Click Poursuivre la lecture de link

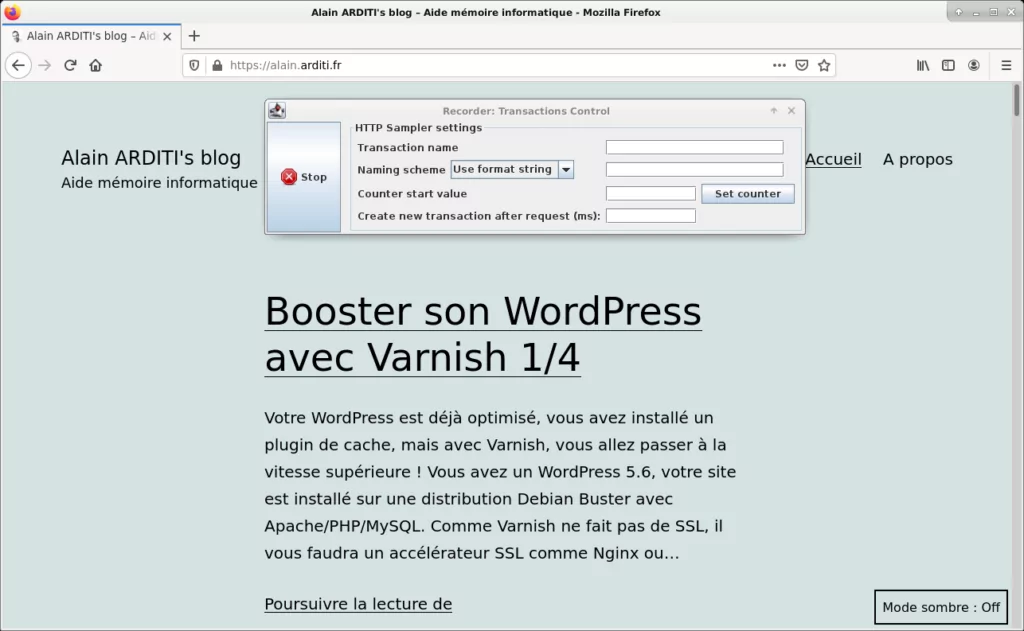(x=358, y=604)
